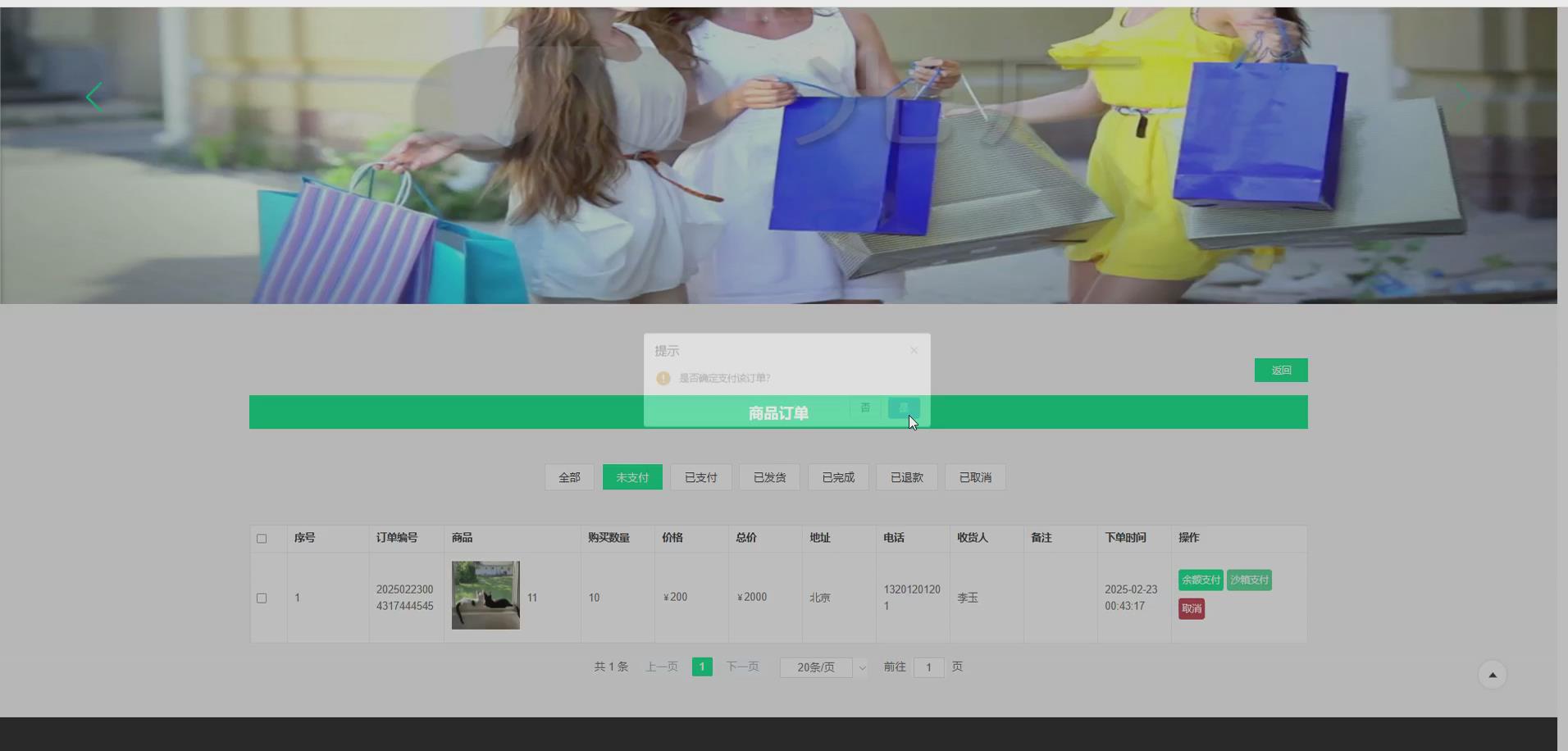The width and height of the screenshot is (1568, 751).
Task: Open the 20条/页 page size dropdown
Action: pyautogui.click(x=823, y=667)
